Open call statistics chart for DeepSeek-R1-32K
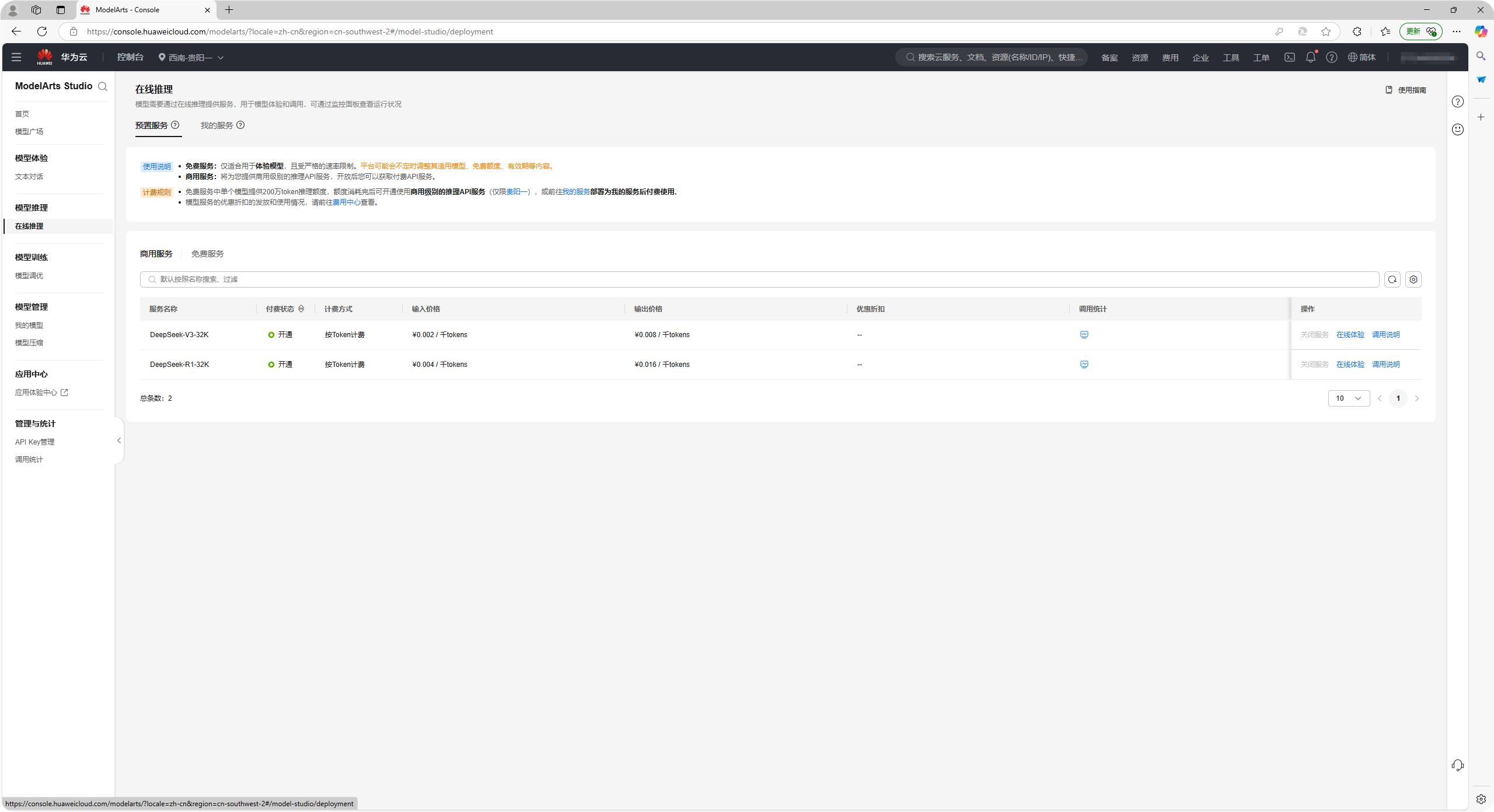This screenshot has height=812, width=1494. (x=1084, y=365)
